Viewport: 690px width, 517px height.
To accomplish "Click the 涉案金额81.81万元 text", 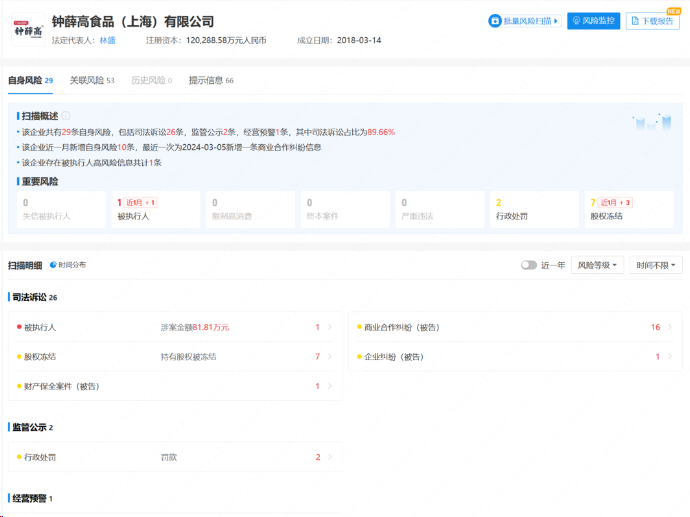I will [x=195, y=327].
